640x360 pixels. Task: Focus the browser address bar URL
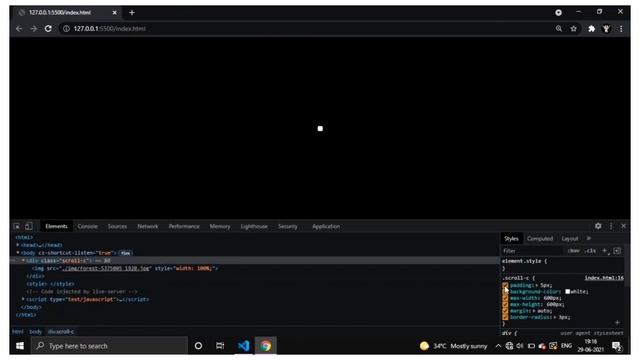[109, 29]
